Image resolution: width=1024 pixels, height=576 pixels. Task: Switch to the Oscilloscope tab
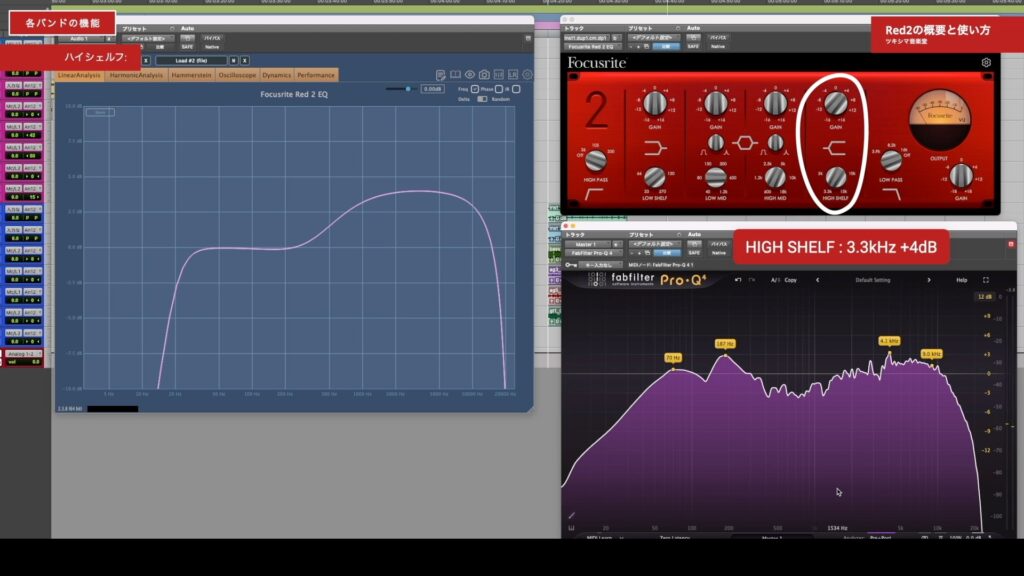click(237, 75)
